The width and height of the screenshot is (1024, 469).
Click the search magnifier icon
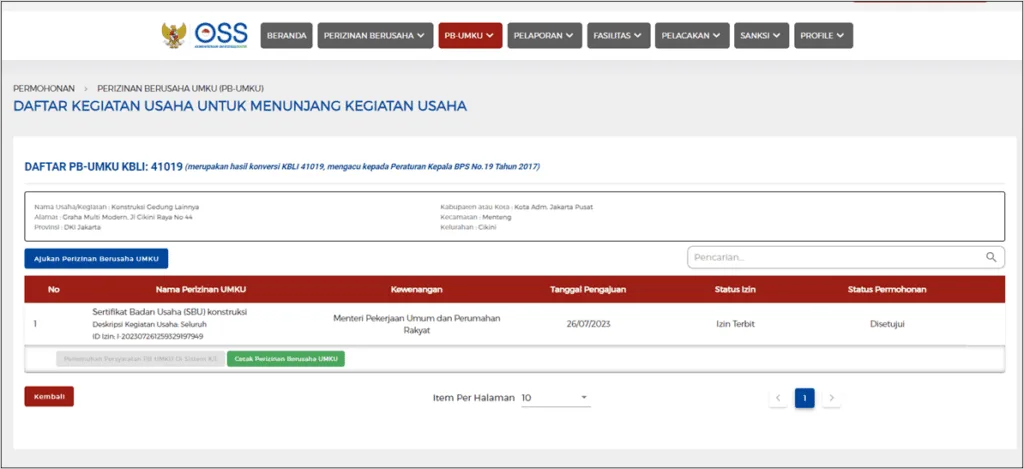tap(991, 258)
